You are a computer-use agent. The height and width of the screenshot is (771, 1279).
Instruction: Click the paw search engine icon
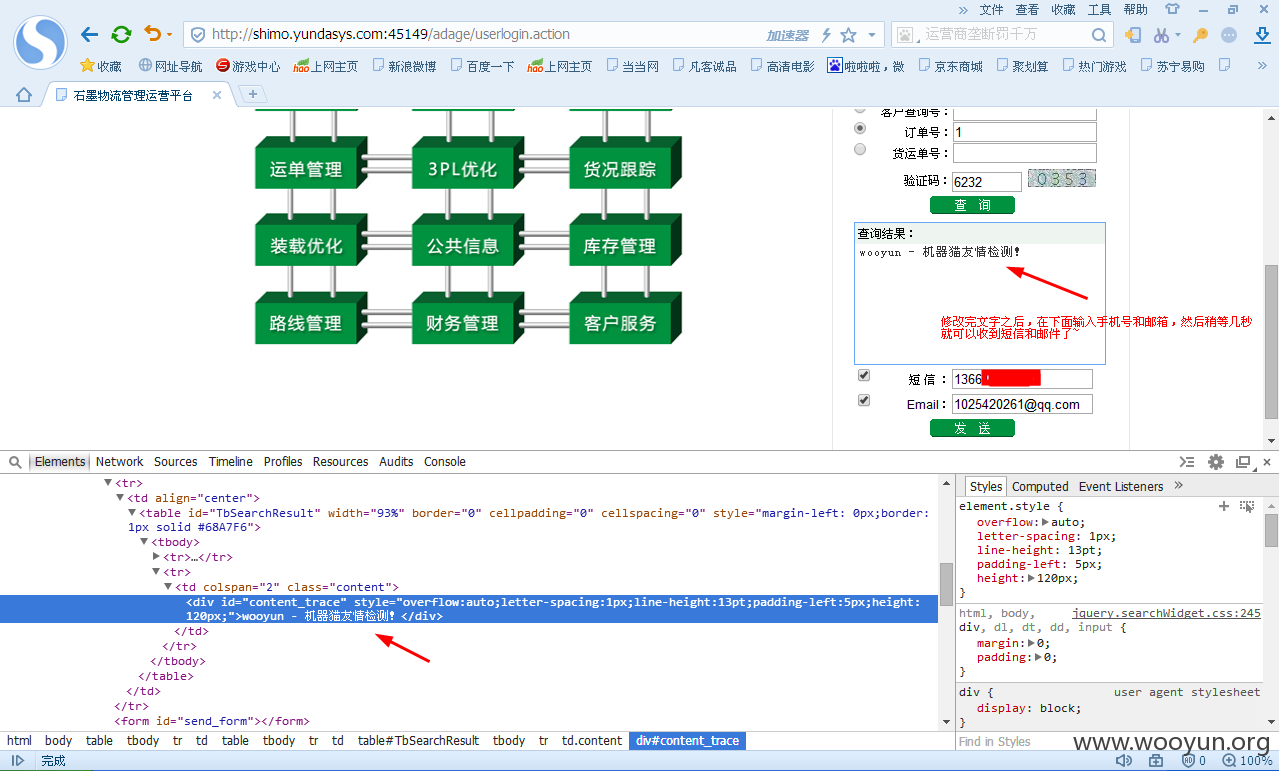tap(905, 35)
